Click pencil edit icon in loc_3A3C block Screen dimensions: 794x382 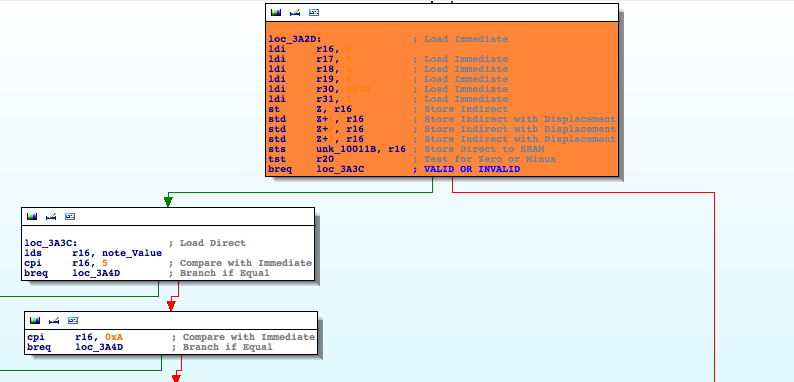(51, 217)
